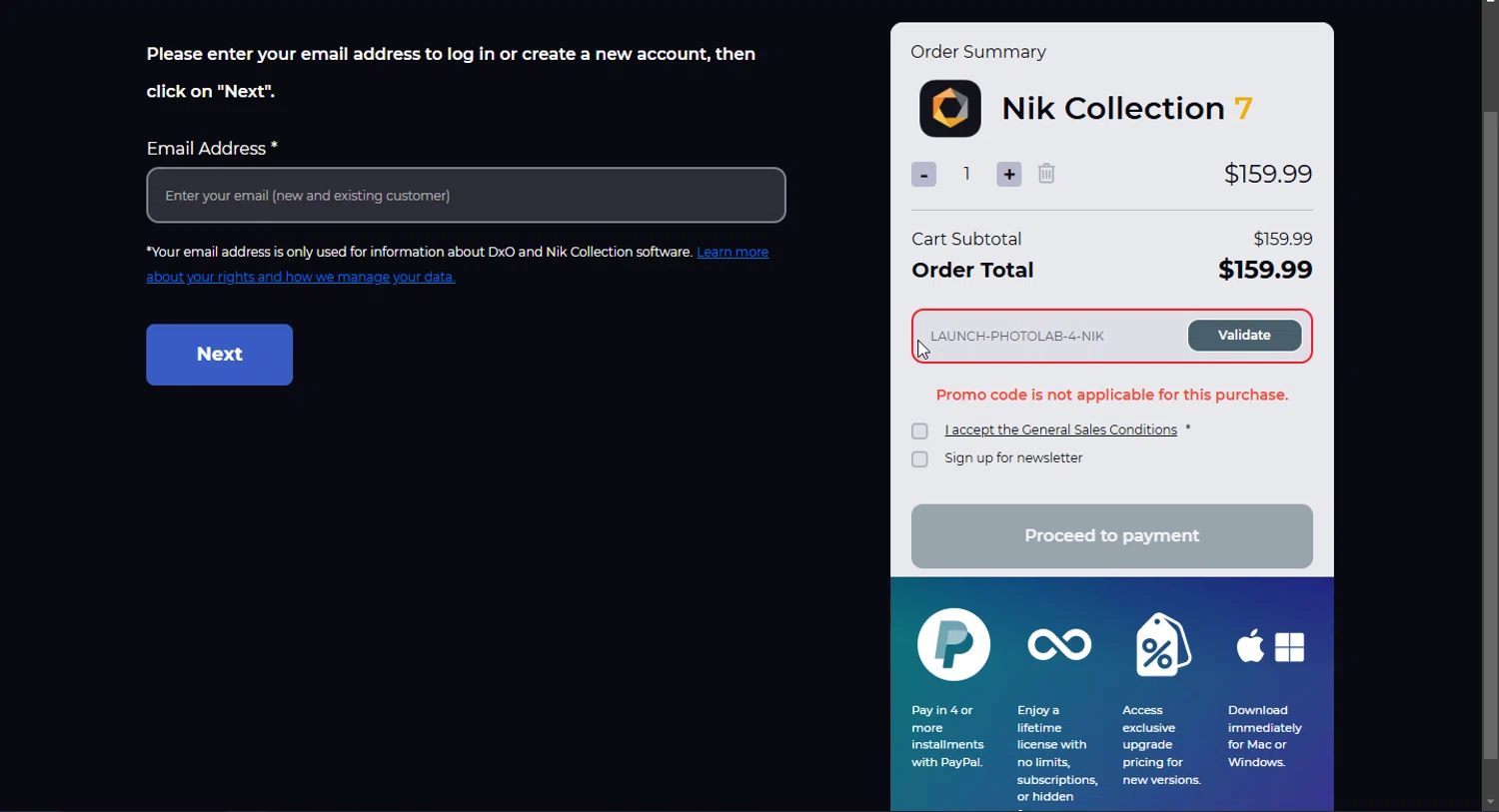1499x812 pixels.
Task: Click the Order Summary heading
Action: click(978, 52)
